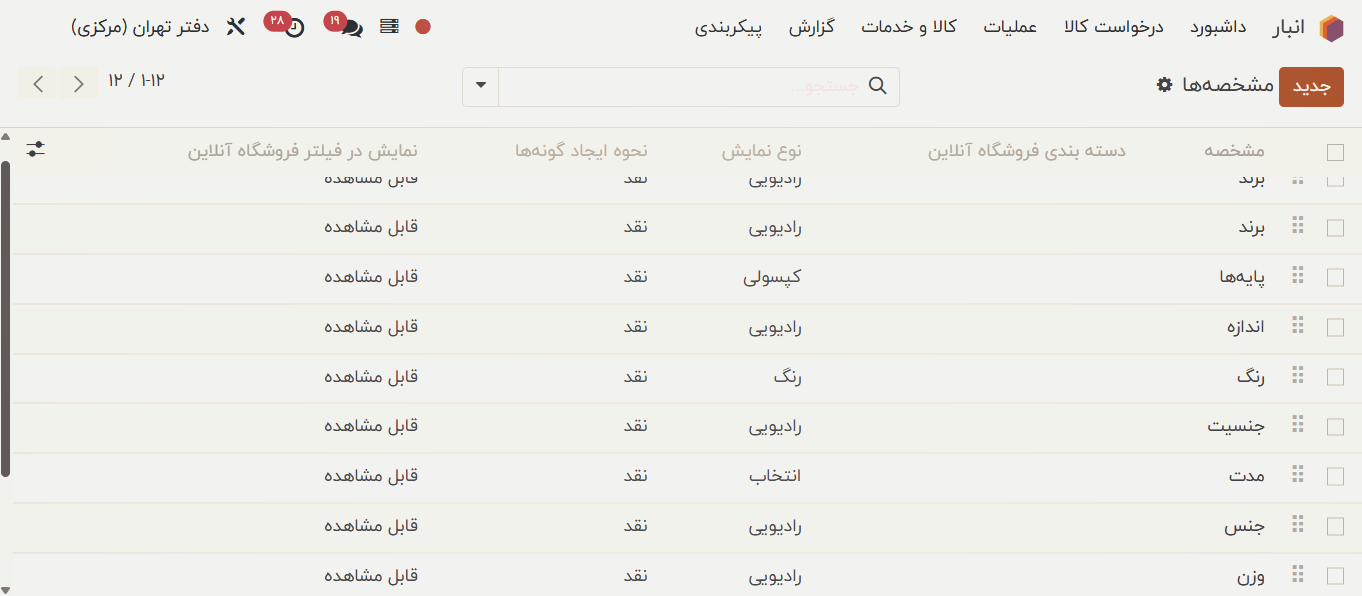Viewport: 1362px width, 596px height.
Task: Click the مشخصه‌ها breadcrumb title
Action: pyautogui.click(x=1228, y=85)
